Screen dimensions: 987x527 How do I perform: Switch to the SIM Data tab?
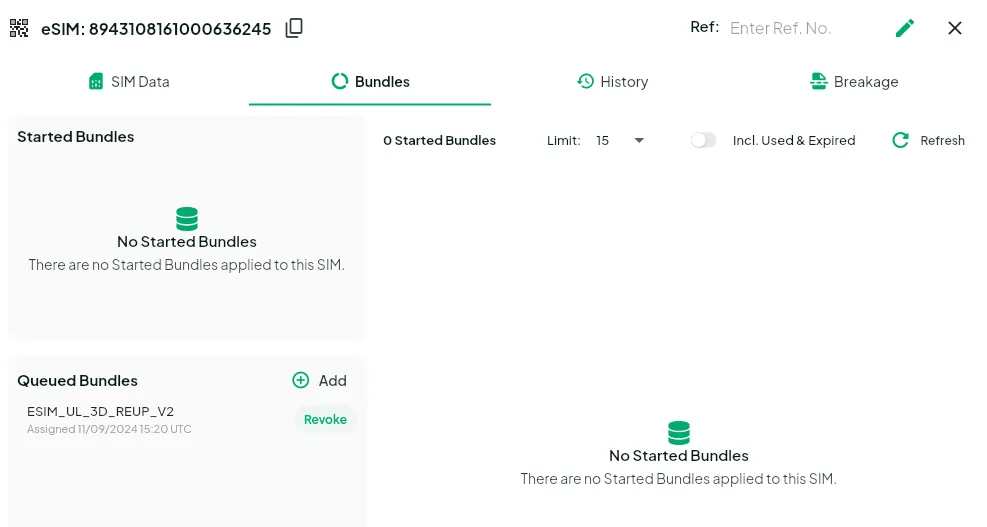tap(129, 82)
